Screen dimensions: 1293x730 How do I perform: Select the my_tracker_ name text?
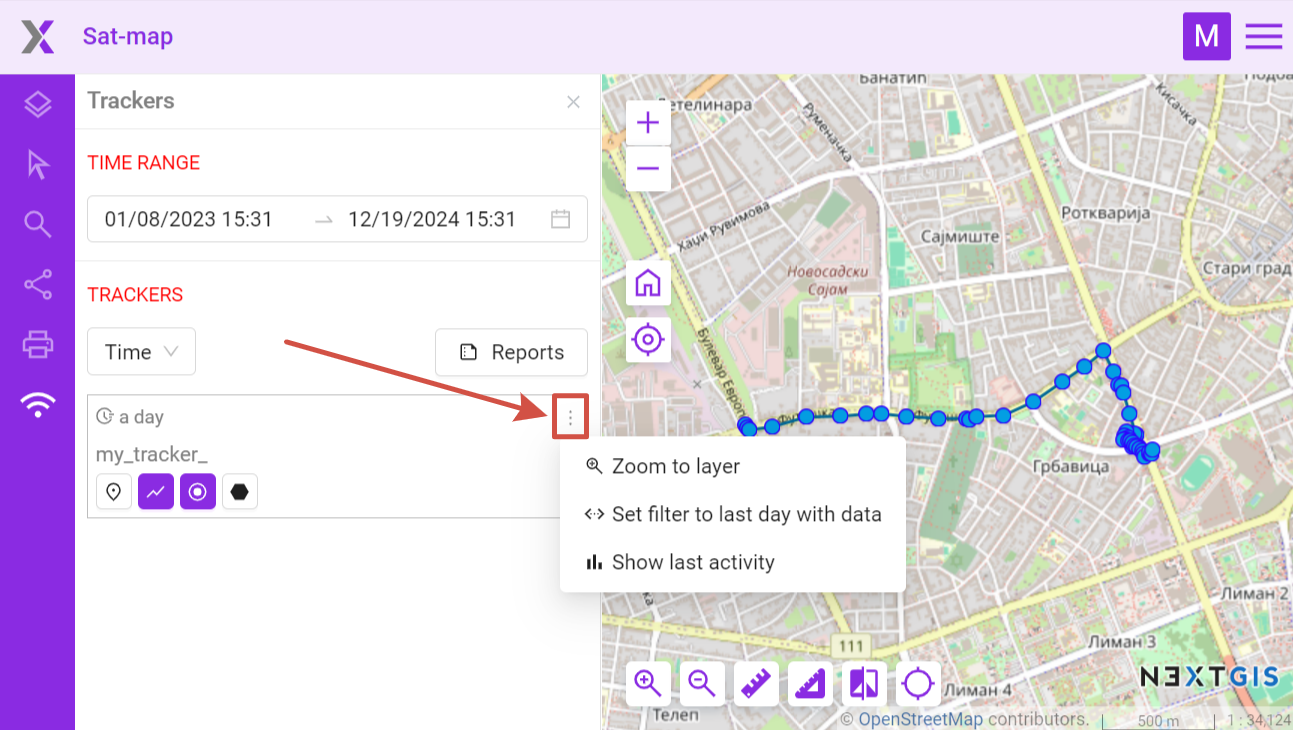(152, 455)
